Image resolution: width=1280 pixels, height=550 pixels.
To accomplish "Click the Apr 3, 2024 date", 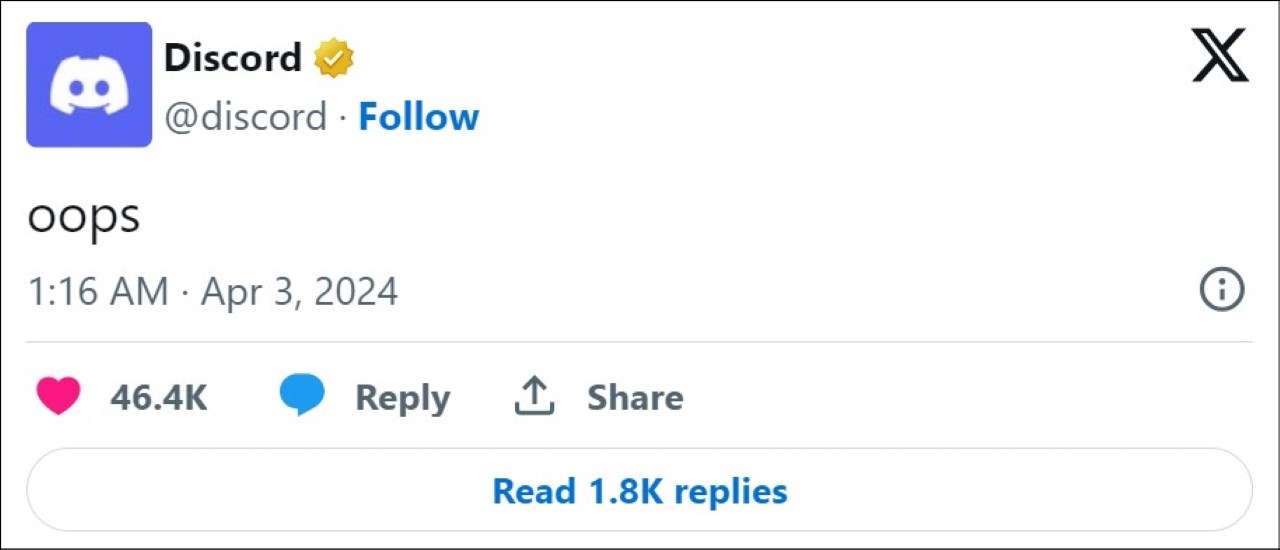I will pos(300,292).
